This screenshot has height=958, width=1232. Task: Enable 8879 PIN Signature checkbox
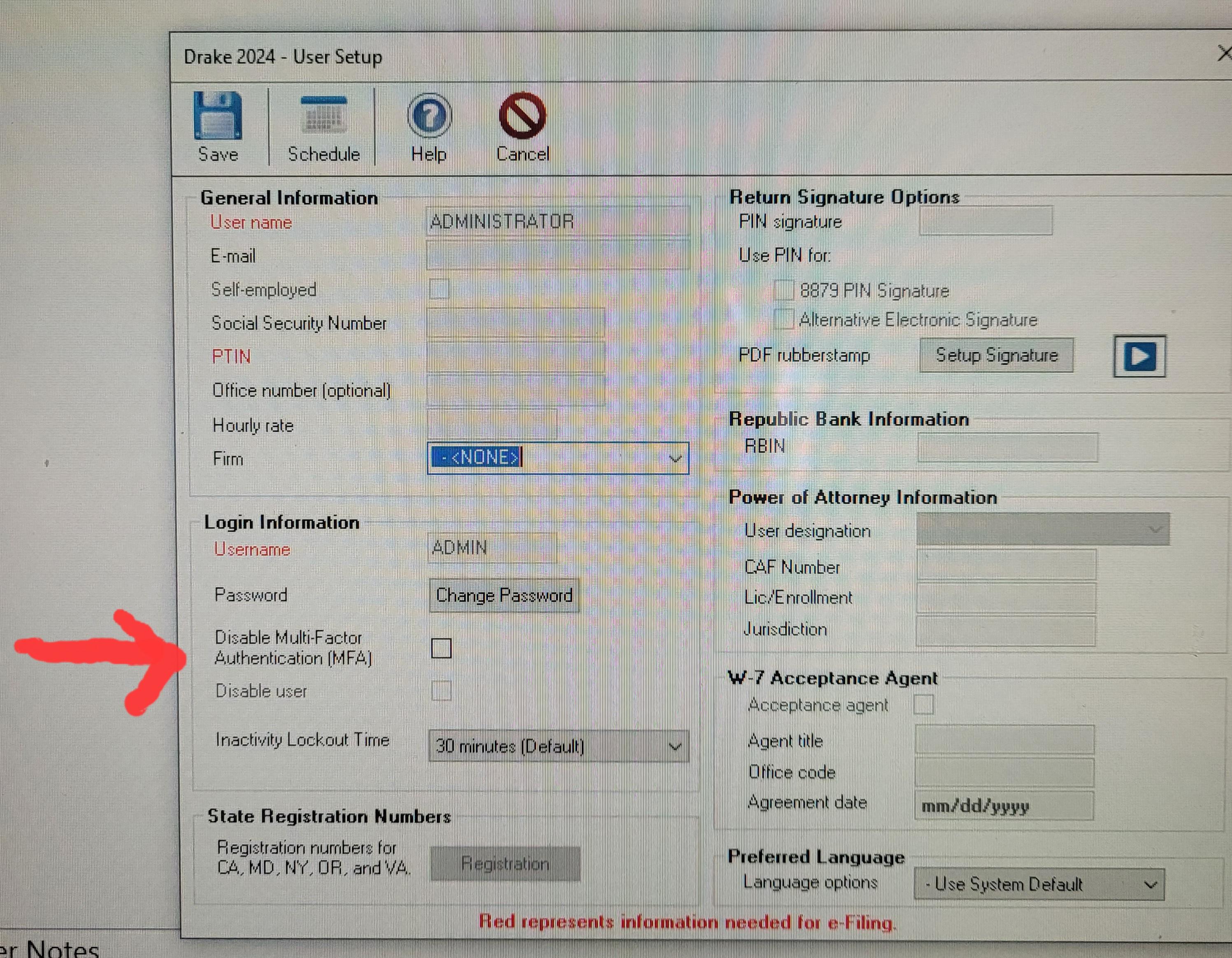783,290
